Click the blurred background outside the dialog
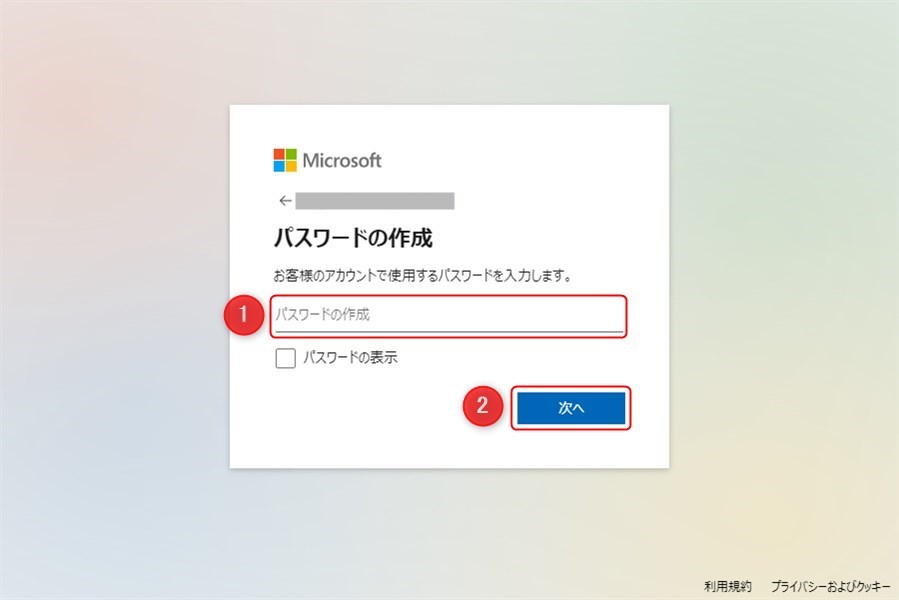This screenshot has width=899, height=600. coord(115,287)
